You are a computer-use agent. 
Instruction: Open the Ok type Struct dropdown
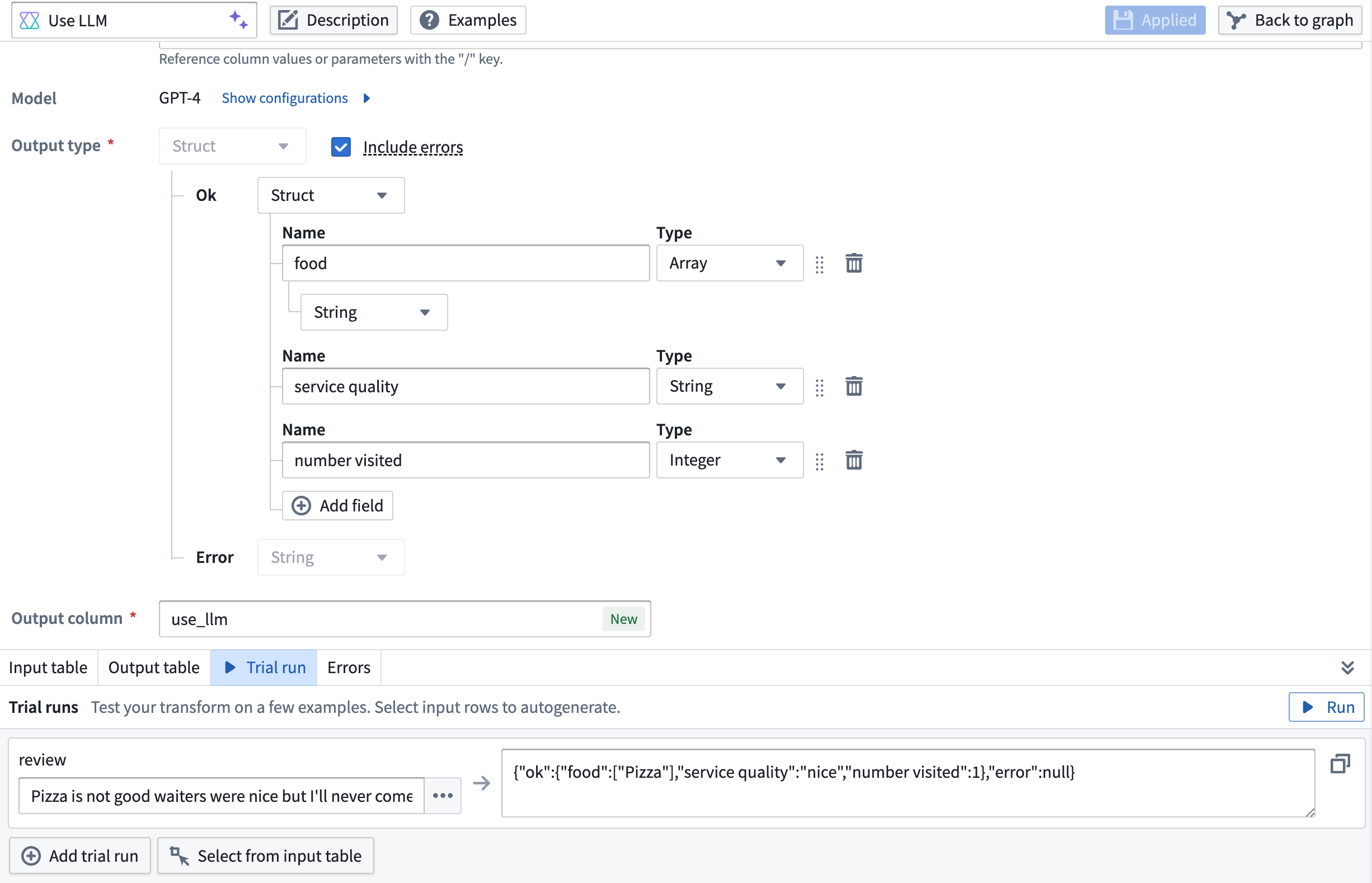tap(331, 195)
